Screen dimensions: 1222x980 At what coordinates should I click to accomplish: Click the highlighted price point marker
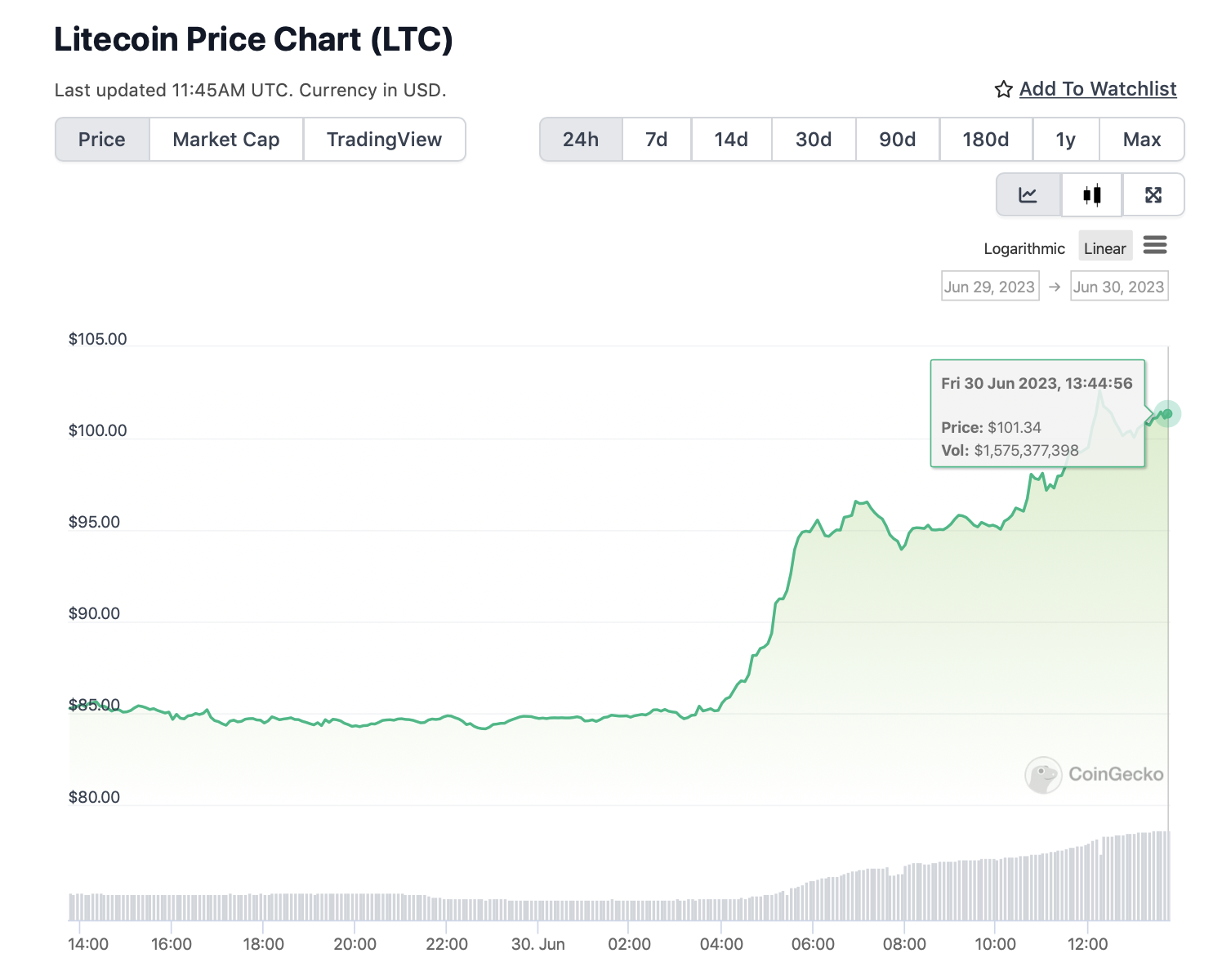click(x=1167, y=414)
